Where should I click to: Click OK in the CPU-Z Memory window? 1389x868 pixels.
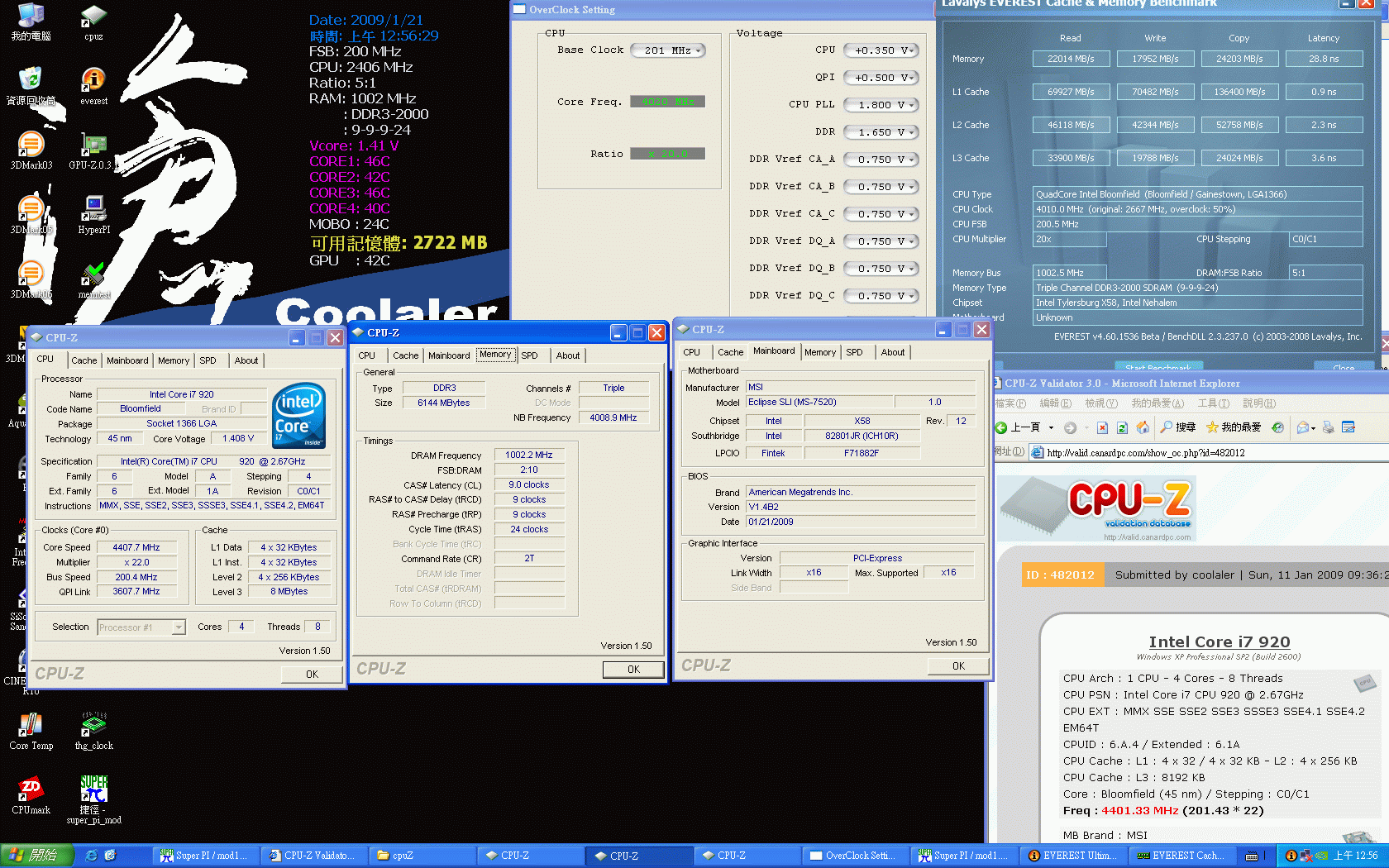point(633,670)
